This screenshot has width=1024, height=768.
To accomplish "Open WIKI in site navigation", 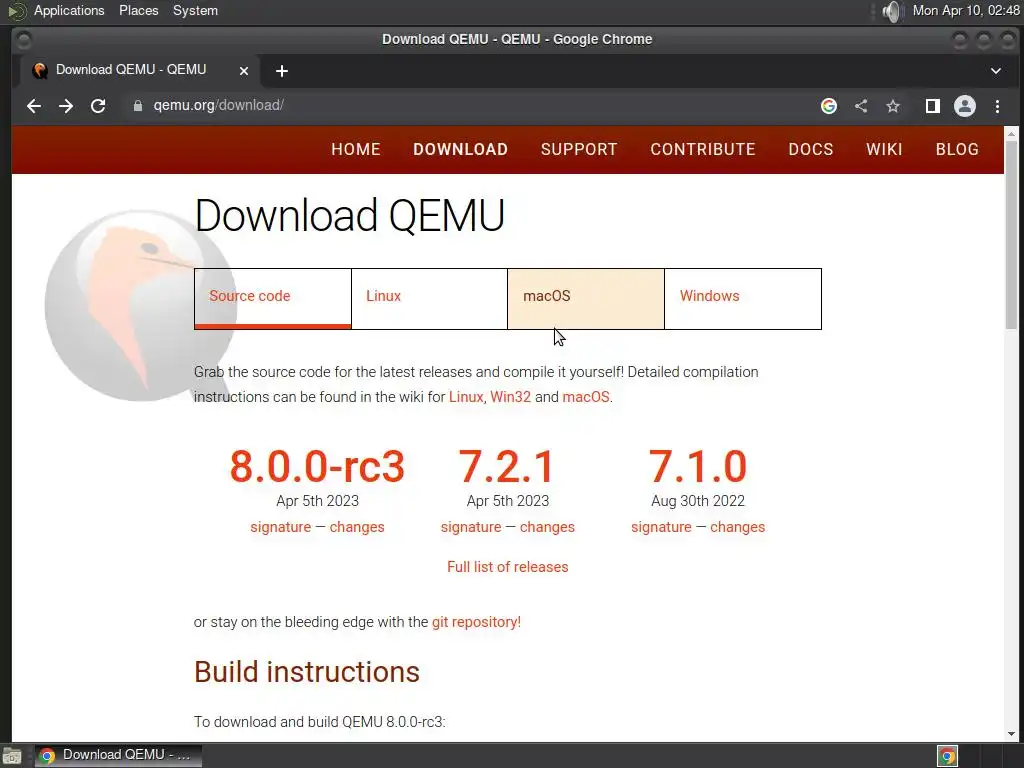I will coord(884,149).
